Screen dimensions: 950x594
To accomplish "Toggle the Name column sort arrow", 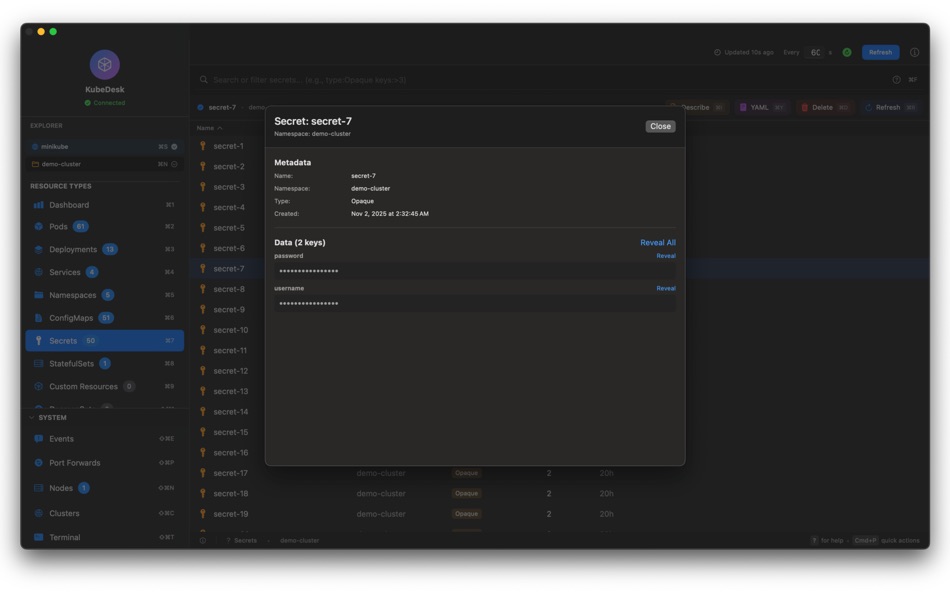I will tap(219, 127).
